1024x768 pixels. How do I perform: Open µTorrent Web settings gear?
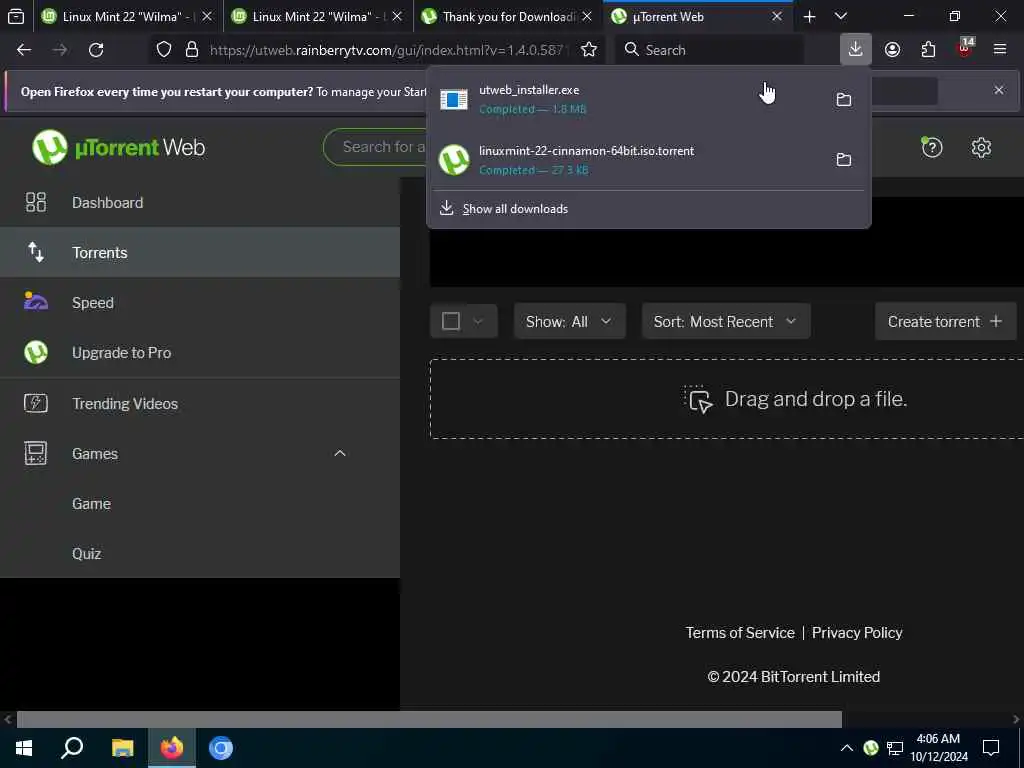pos(981,148)
